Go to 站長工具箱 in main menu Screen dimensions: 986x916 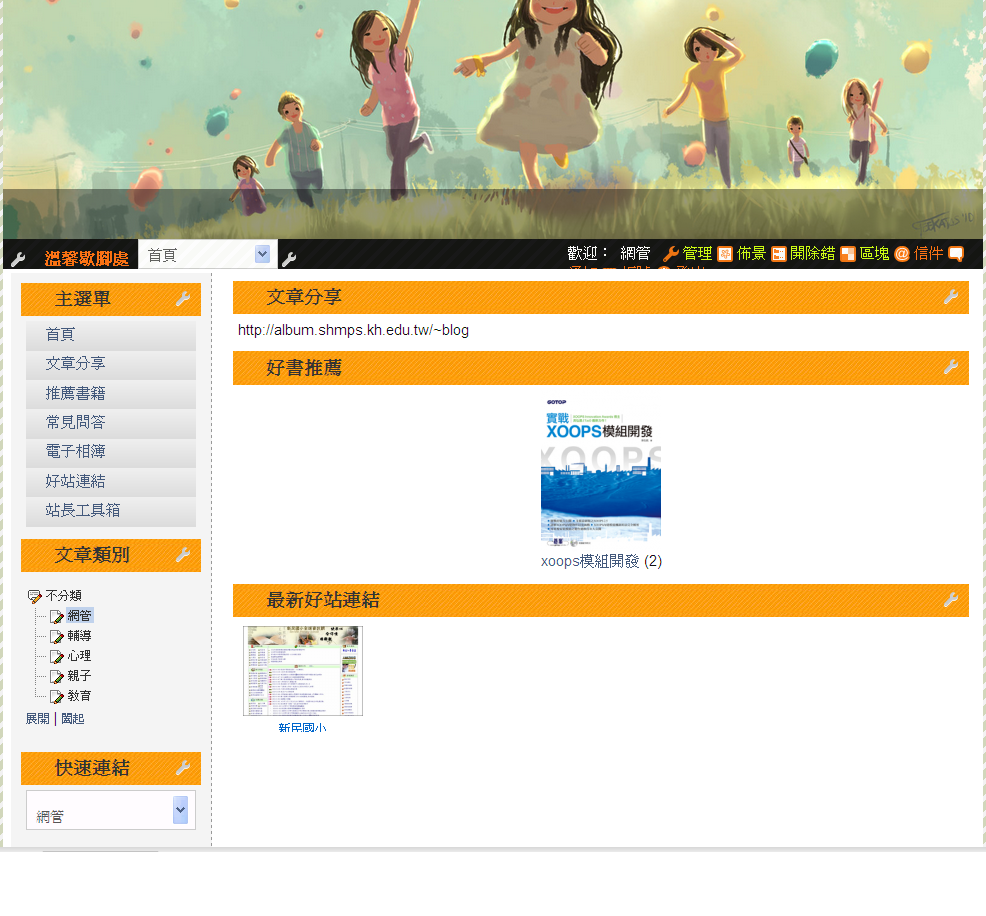tap(83, 510)
